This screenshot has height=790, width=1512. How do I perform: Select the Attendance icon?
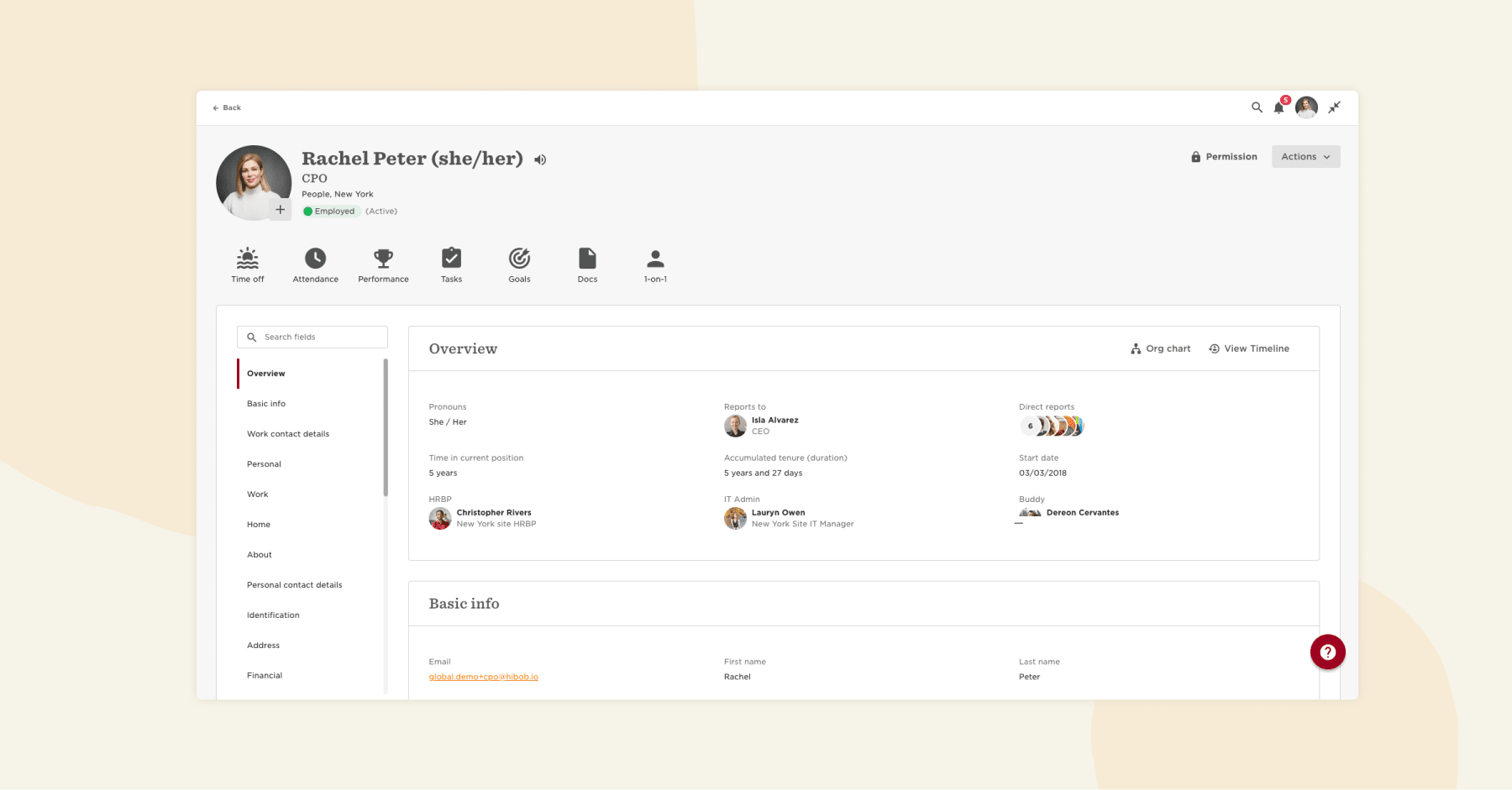[315, 259]
